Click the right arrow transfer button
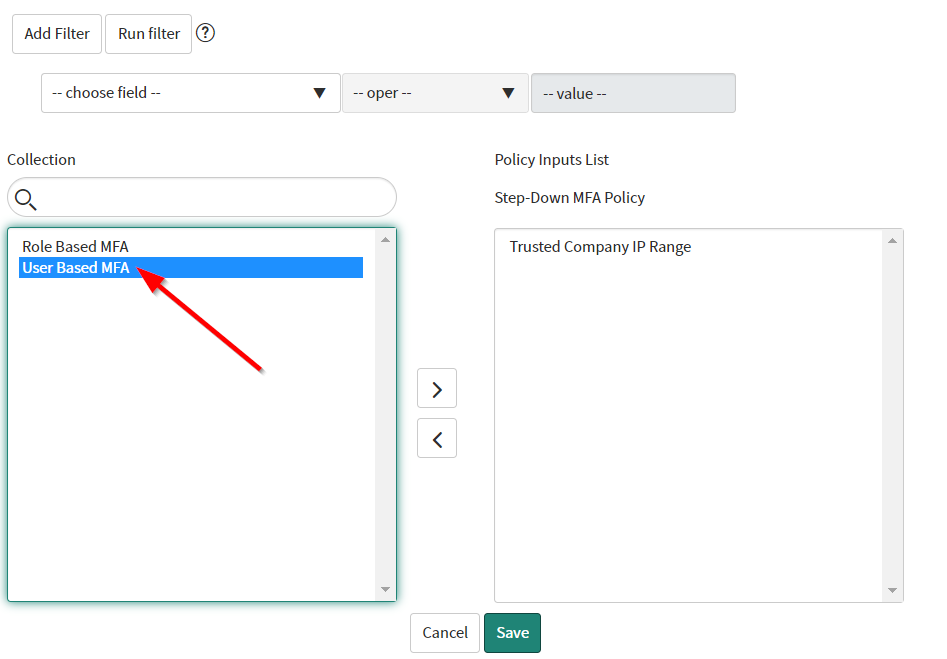947x659 pixels. (437, 388)
